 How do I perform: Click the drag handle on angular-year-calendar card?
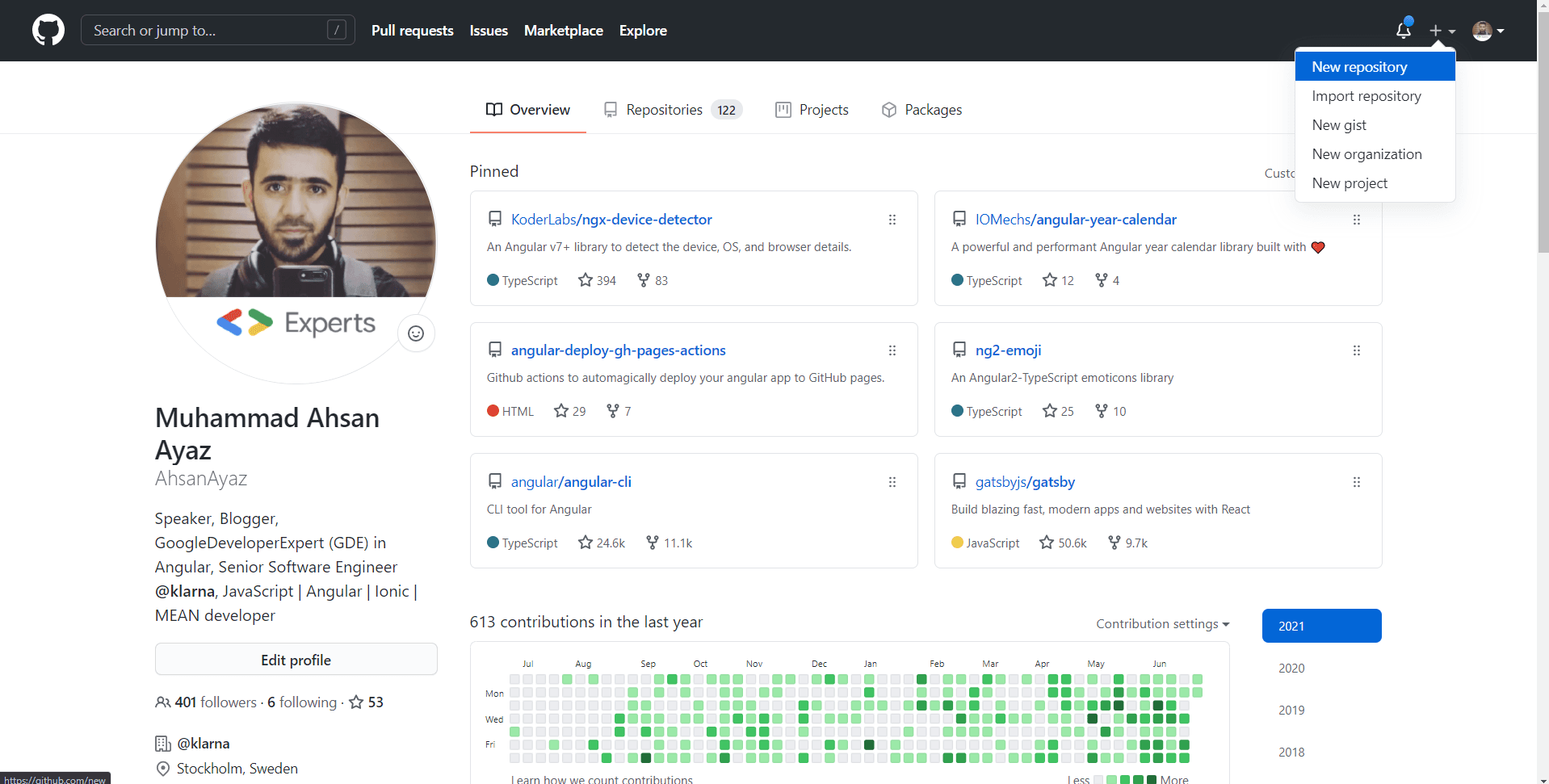tap(1357, 220)
